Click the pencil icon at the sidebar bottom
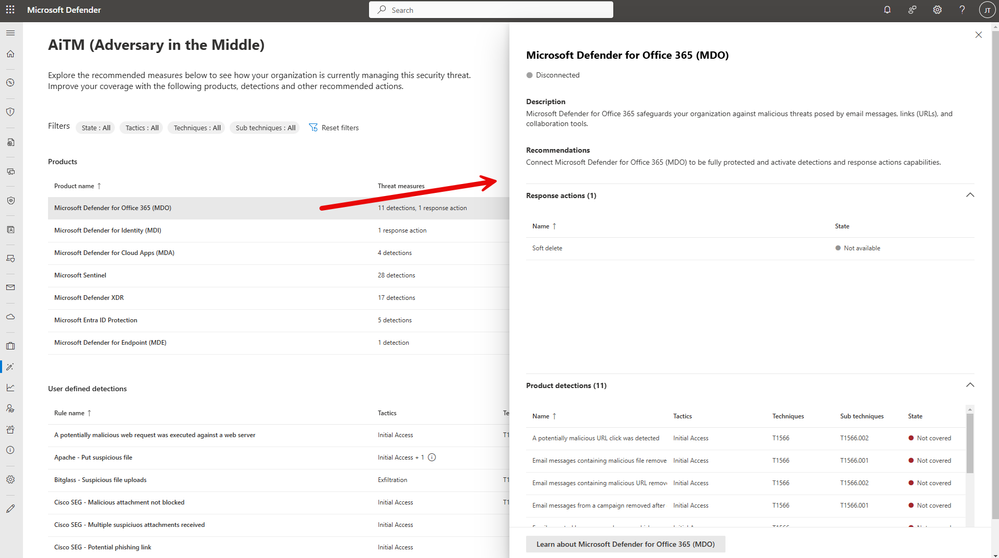The image size is (999, 558). click(x=10, y=508)
